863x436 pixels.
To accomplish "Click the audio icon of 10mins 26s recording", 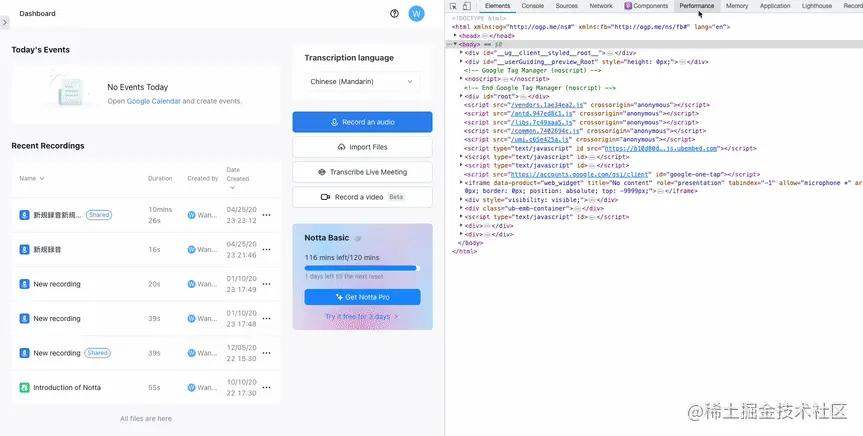I will pos(24,215).
